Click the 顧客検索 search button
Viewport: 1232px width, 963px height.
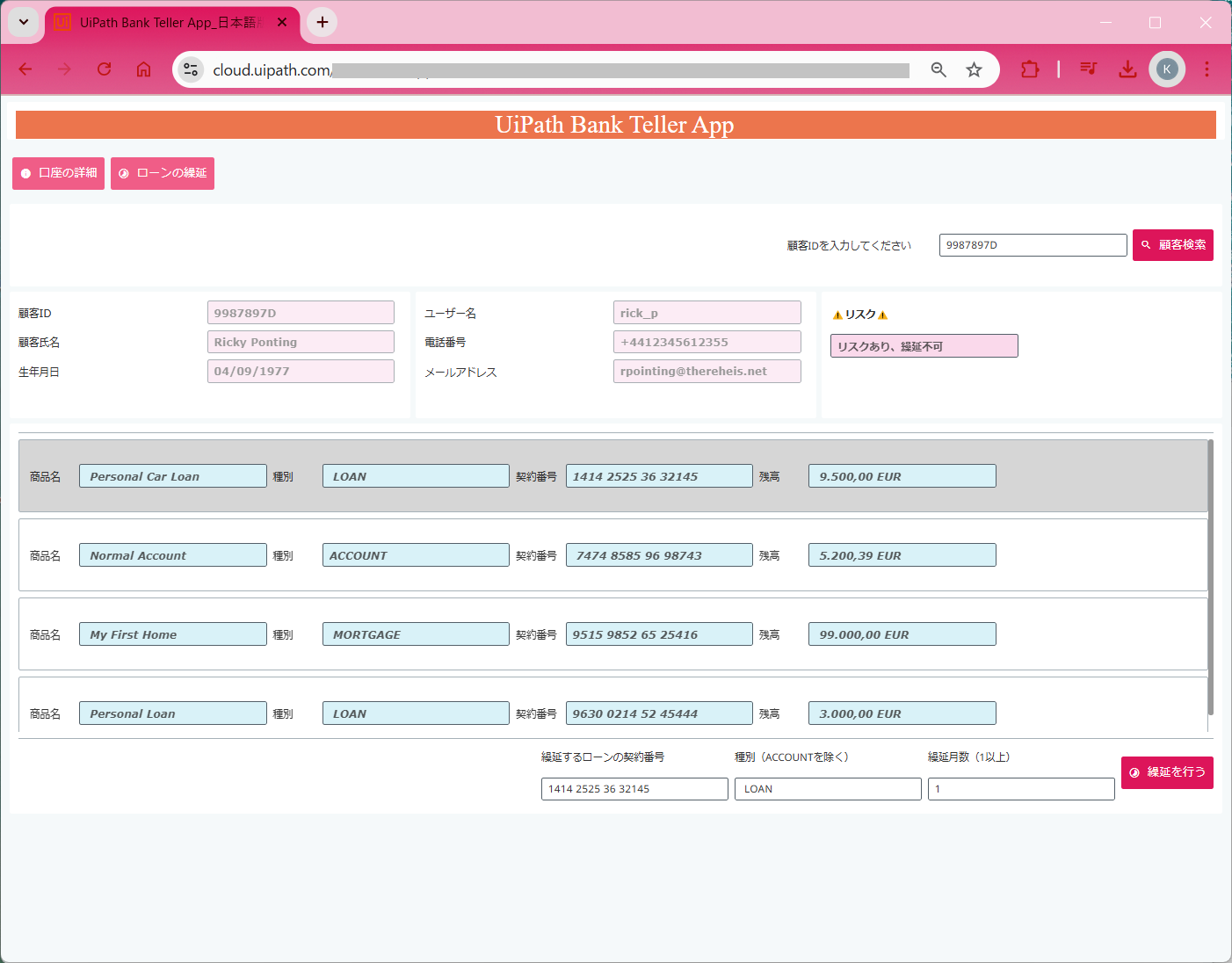tap(1173, 245)
